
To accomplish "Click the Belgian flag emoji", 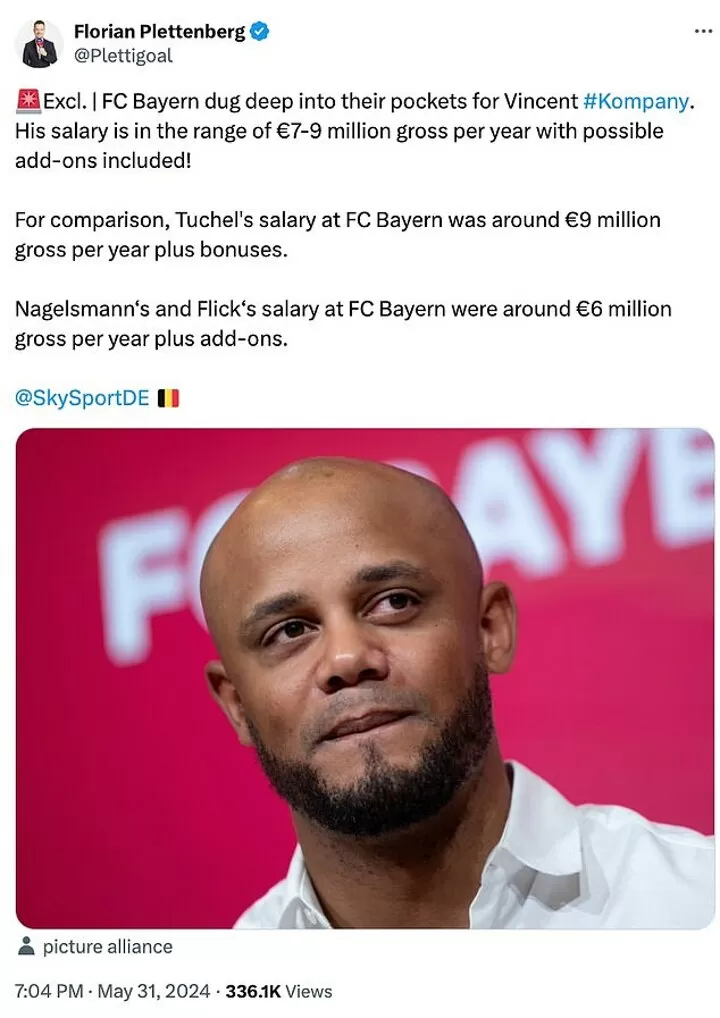I will pos(168,398).
